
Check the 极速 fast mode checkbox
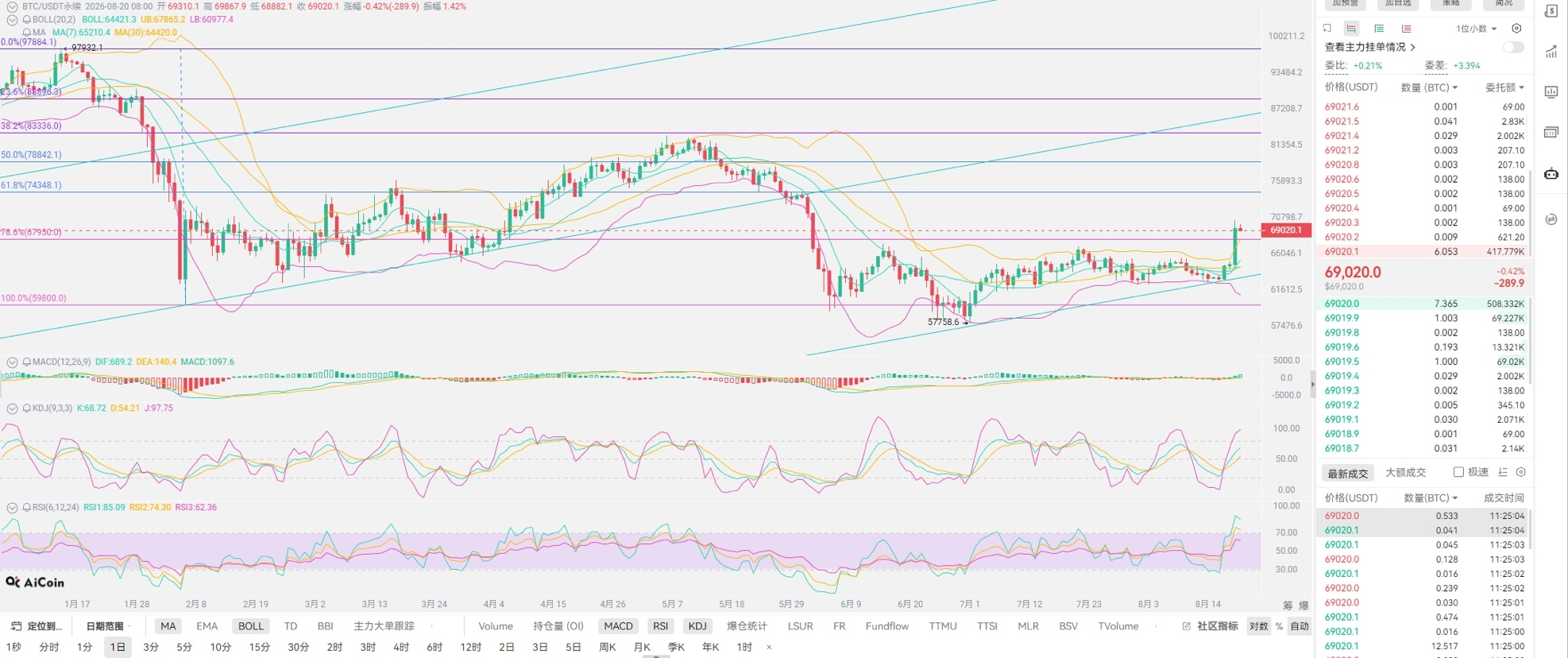click(x=1458, y=472)
